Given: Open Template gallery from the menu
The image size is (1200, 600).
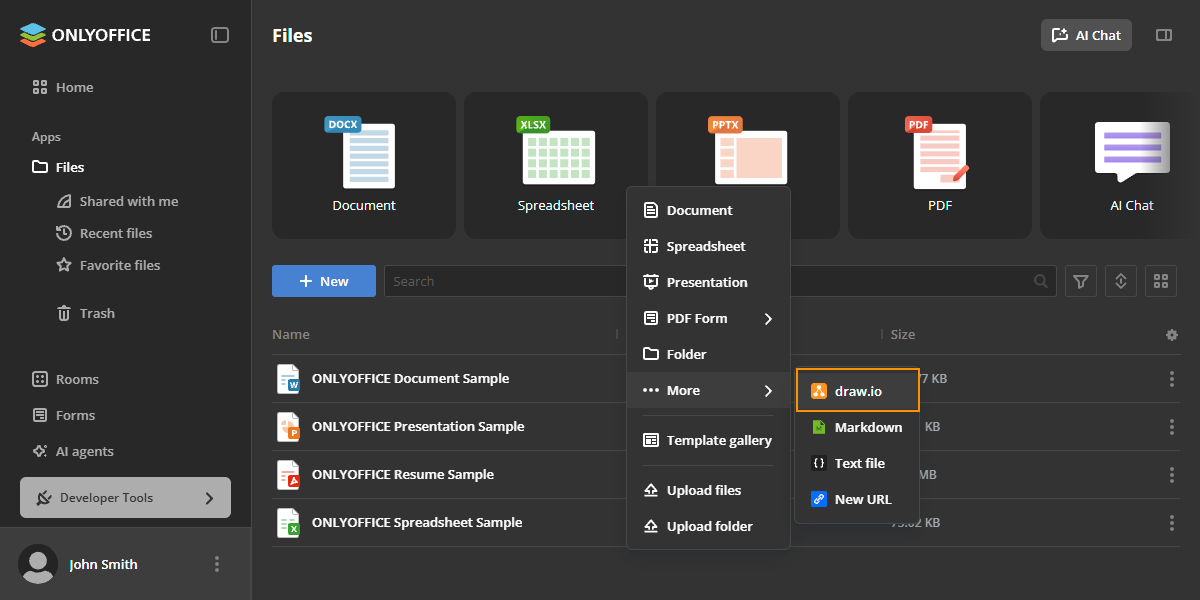Looking at the screenshot, I should [x=708, y=441].
